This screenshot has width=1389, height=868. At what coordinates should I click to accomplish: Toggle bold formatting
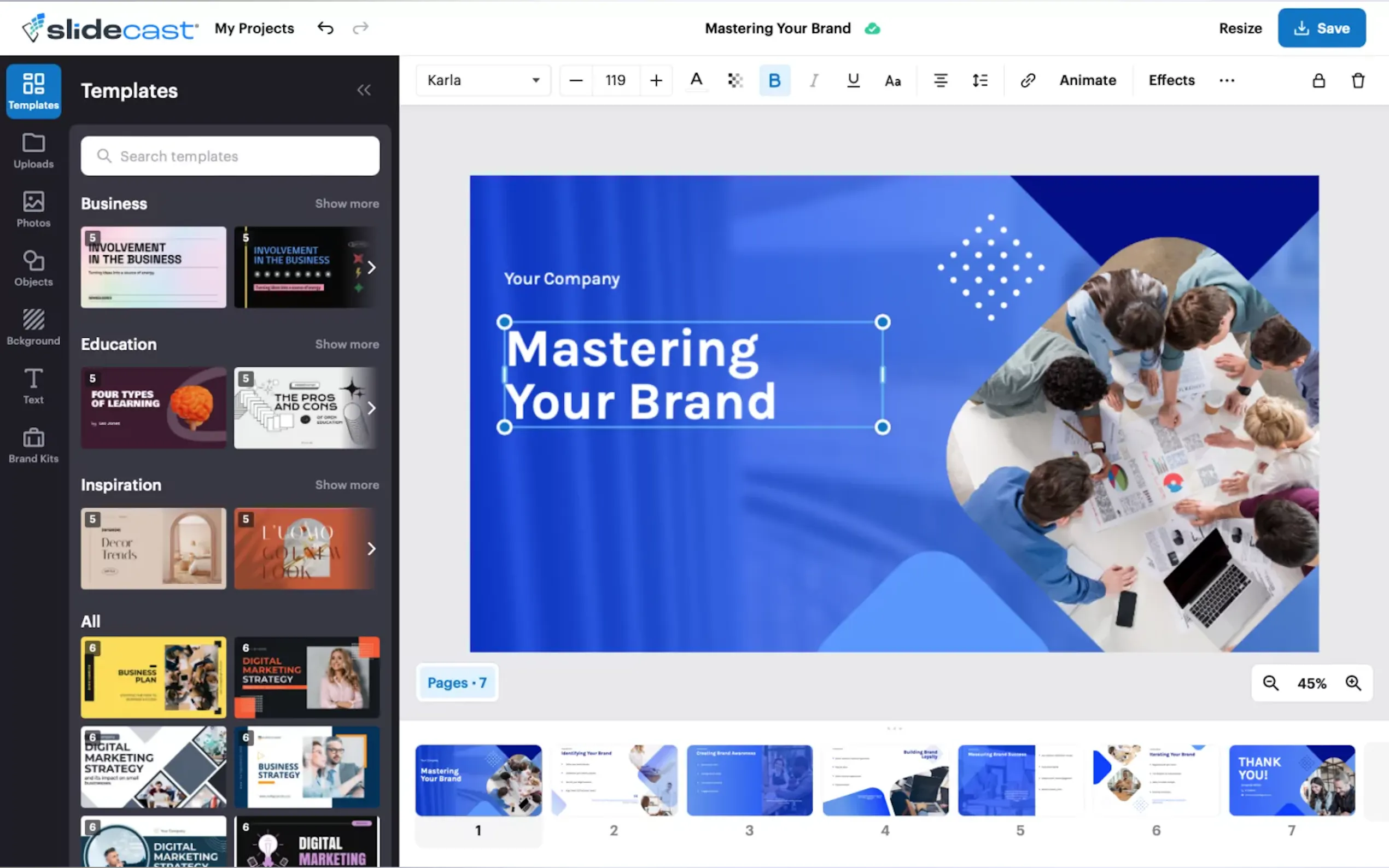point(774,80)
